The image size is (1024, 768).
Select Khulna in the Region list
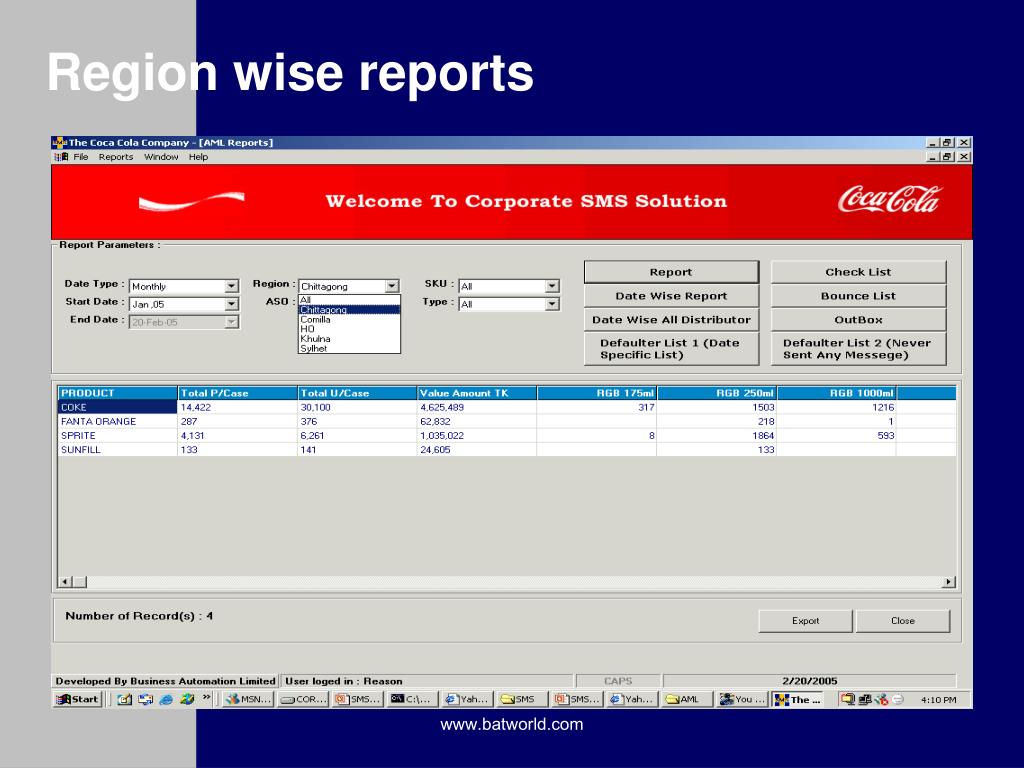tap(349, 339)
